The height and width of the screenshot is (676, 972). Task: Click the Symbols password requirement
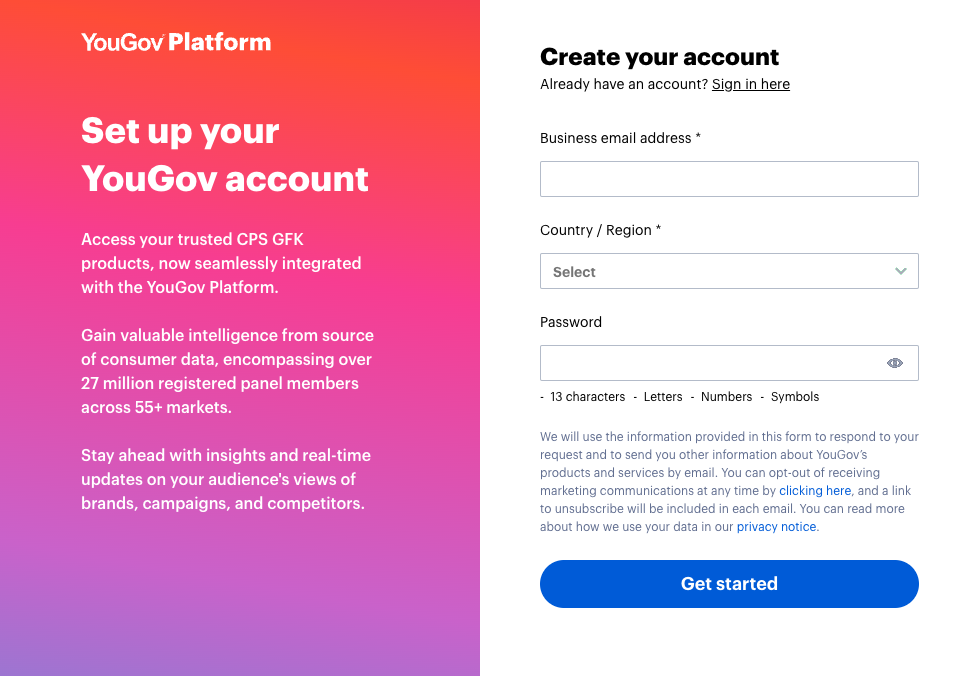(795, 396)
